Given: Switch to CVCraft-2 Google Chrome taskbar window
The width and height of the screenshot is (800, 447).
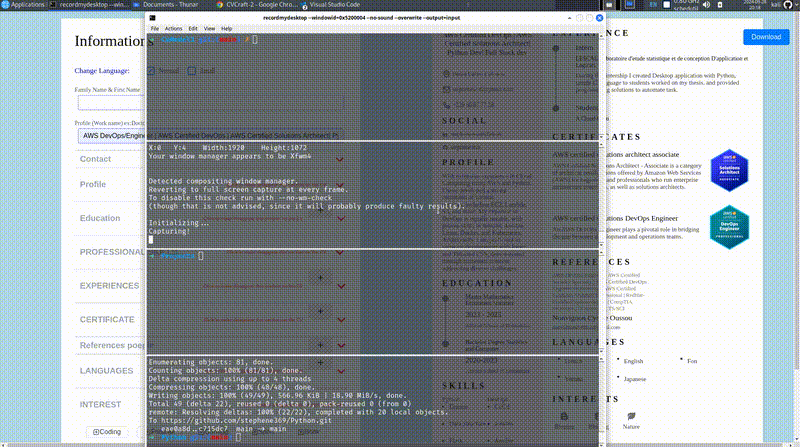Looking at the screenshot, I should coord(257,5).
